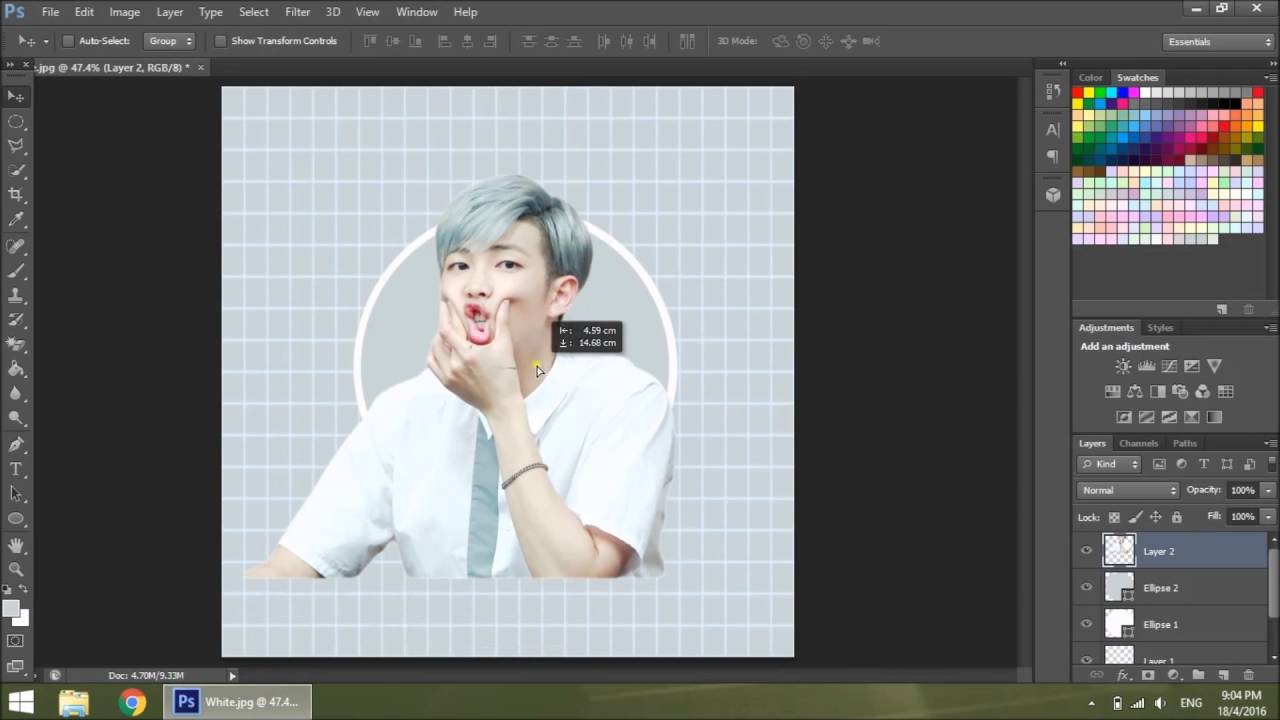Image resolution: width=1280 pixels, height=720 pixels.
Task: Add a Curves adjustment
Action: point(1169,367)
